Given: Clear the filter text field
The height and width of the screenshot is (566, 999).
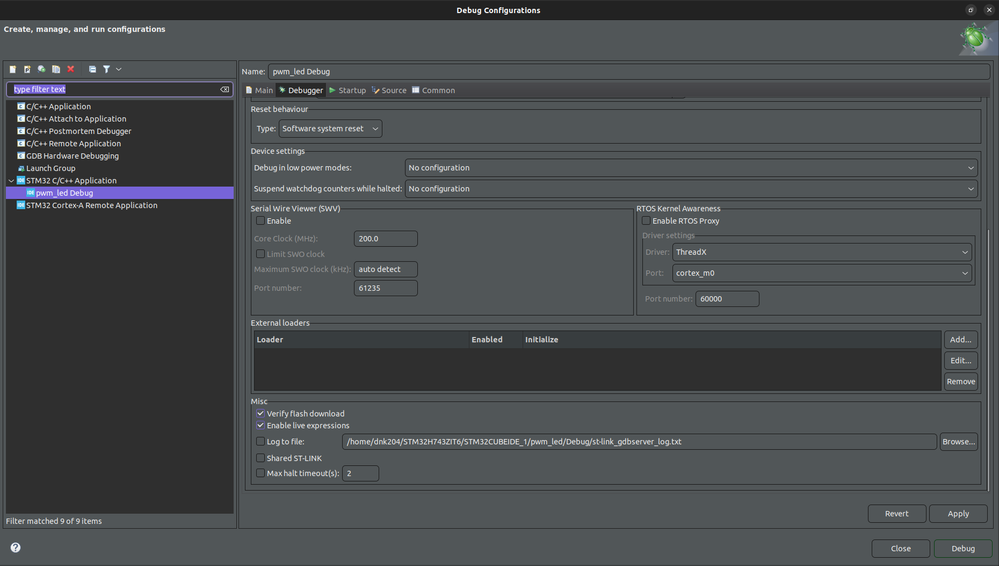Looking at the screenshot, I should coord(225,89).
